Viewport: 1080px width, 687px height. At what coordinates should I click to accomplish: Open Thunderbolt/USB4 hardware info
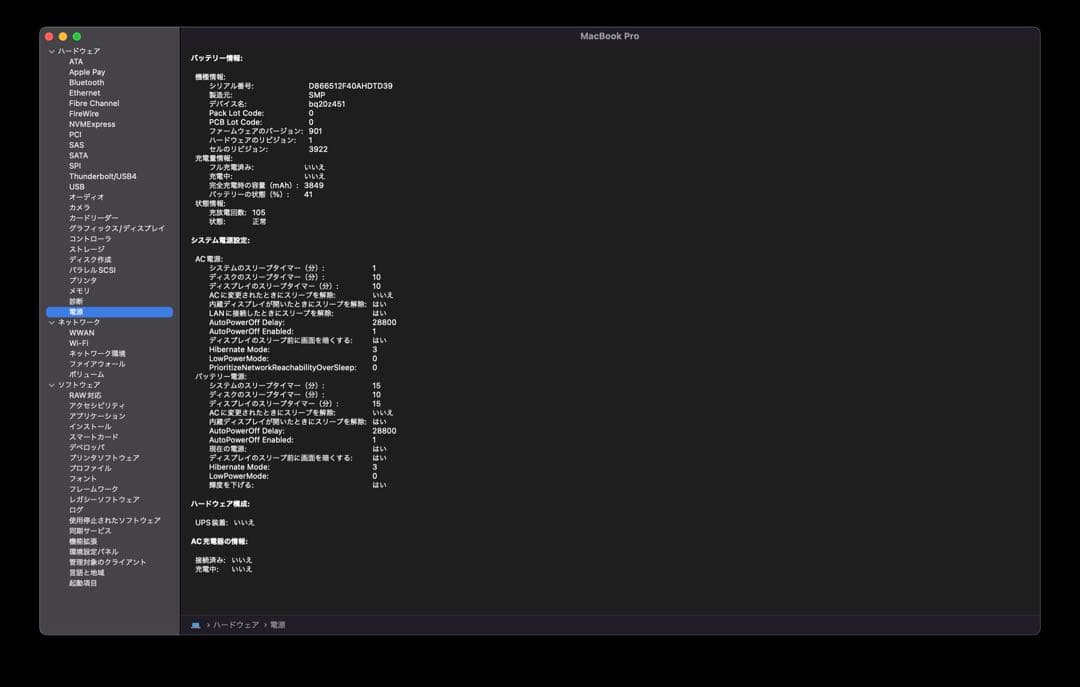(x=102, y=176)
